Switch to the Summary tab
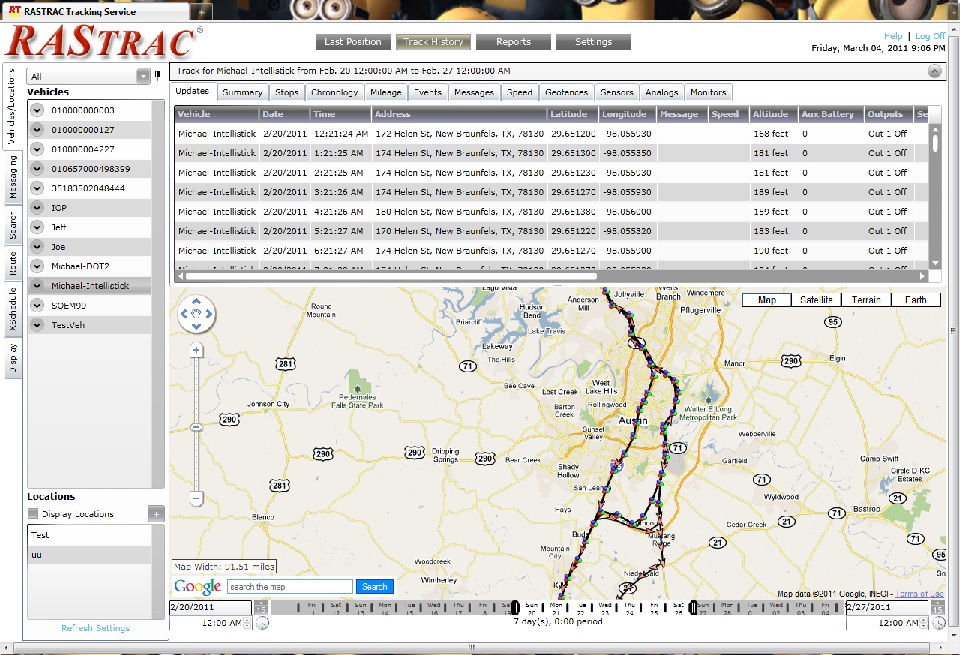Image resolution: width=960 pixels, height=655 pixels. [x=242, y=92]
